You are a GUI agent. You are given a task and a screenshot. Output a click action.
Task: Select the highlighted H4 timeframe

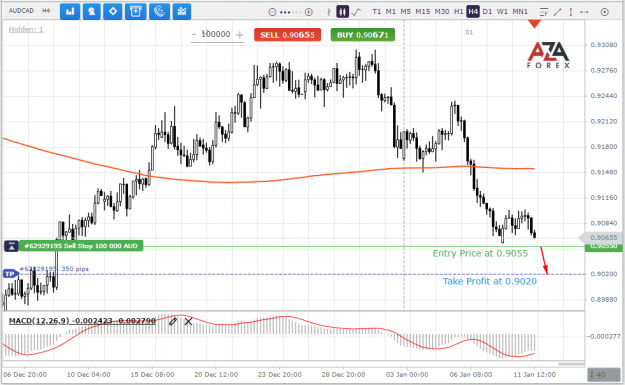473,12
